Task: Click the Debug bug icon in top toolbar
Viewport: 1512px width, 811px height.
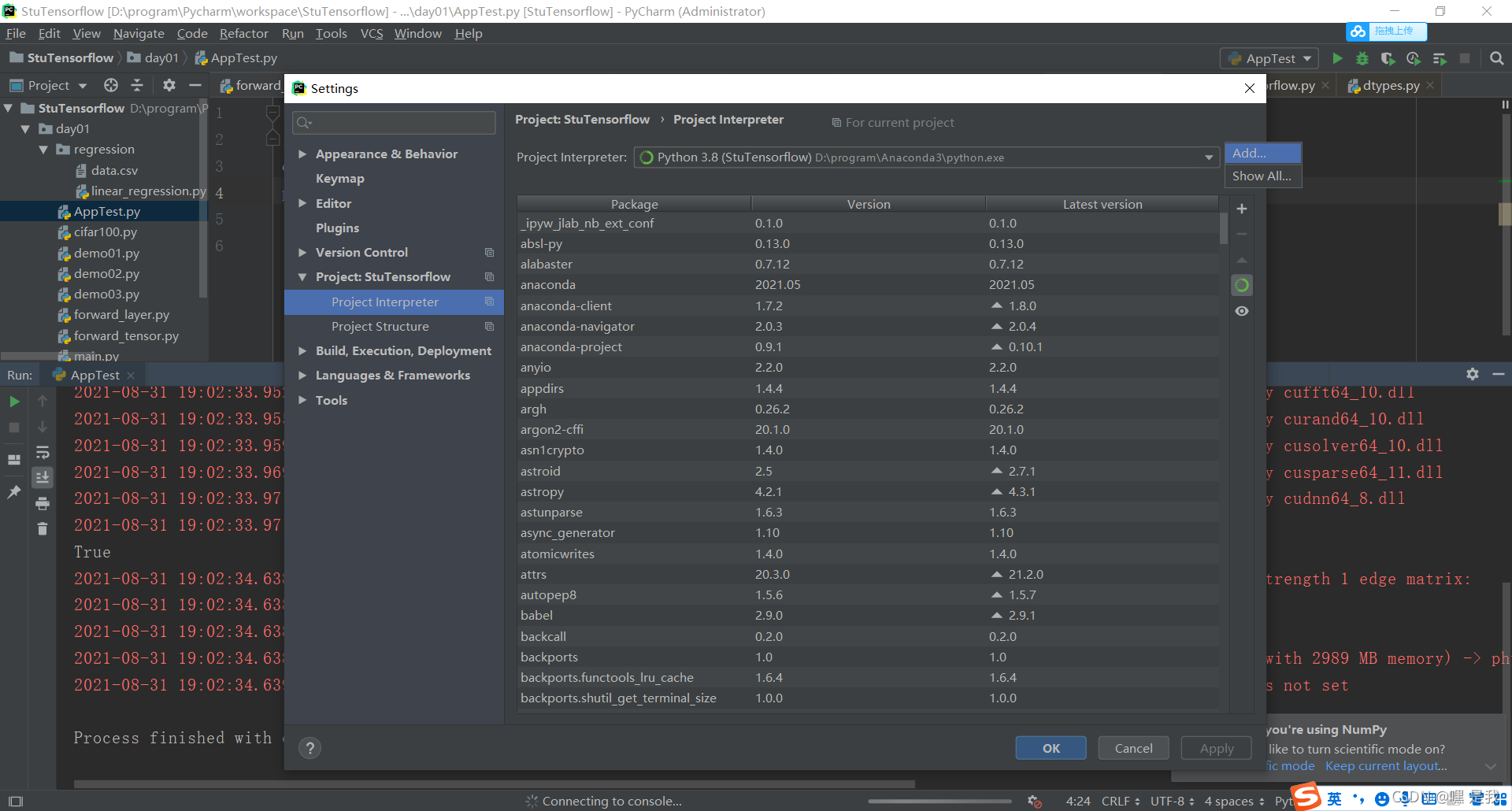Action: (1362, 58)
